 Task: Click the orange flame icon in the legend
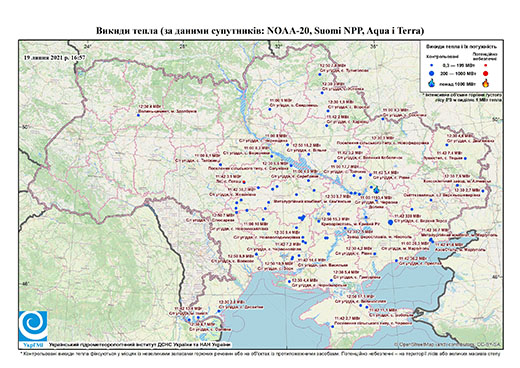coord(486,83)
